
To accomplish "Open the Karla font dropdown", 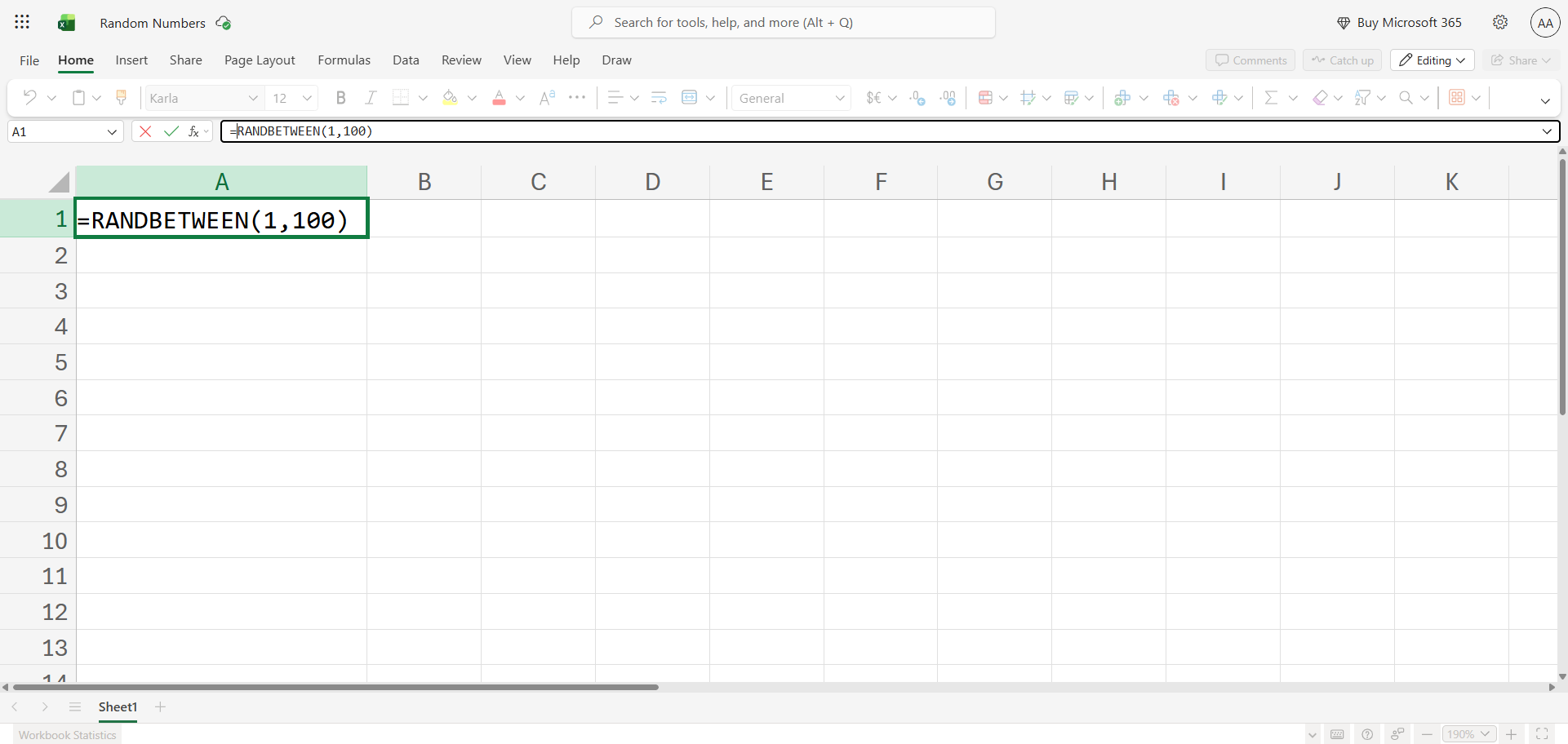I will [x=253, y=98].
